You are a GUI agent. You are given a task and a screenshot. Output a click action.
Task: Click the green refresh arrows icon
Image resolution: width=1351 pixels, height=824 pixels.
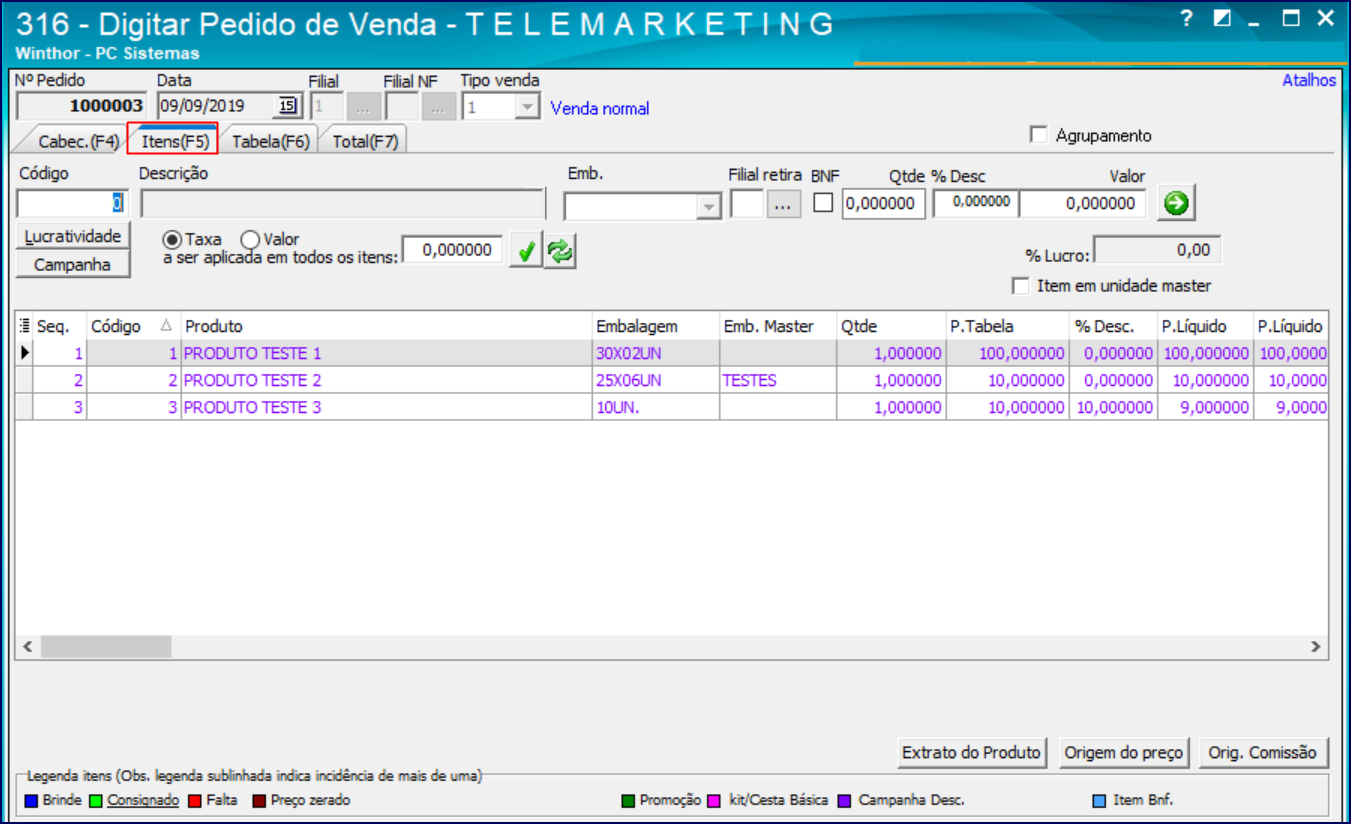click(x=560, y=252)
